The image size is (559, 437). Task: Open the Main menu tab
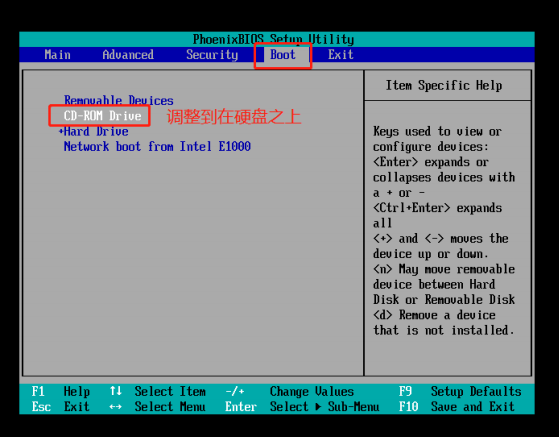(57, 55)
